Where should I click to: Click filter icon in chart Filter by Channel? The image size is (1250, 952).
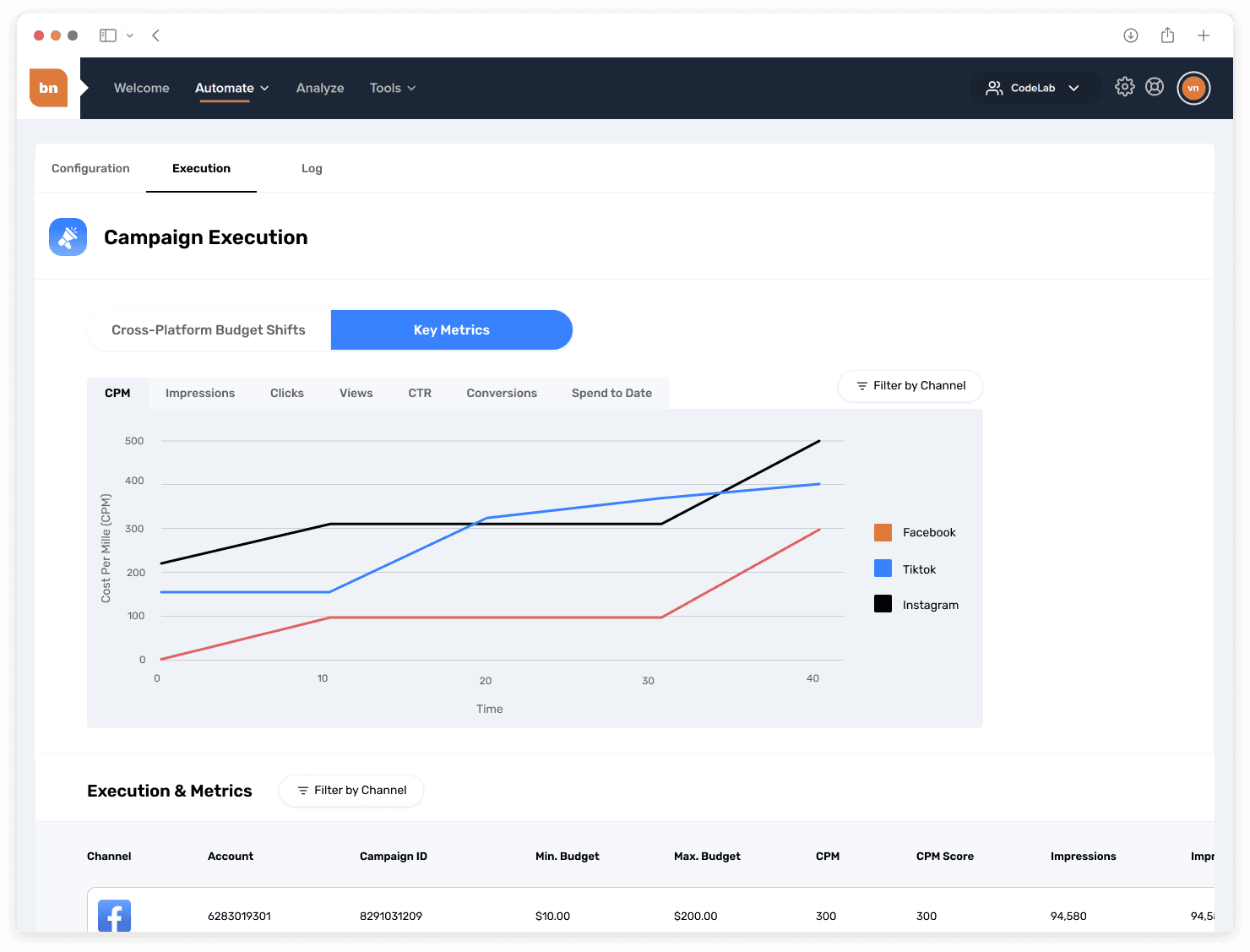click(x=862, y=386)
